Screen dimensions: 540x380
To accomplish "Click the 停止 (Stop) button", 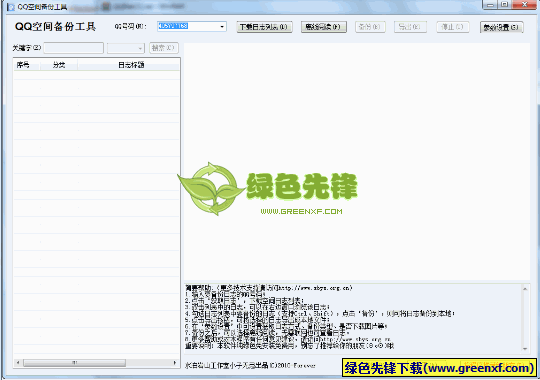I will 453,27.
